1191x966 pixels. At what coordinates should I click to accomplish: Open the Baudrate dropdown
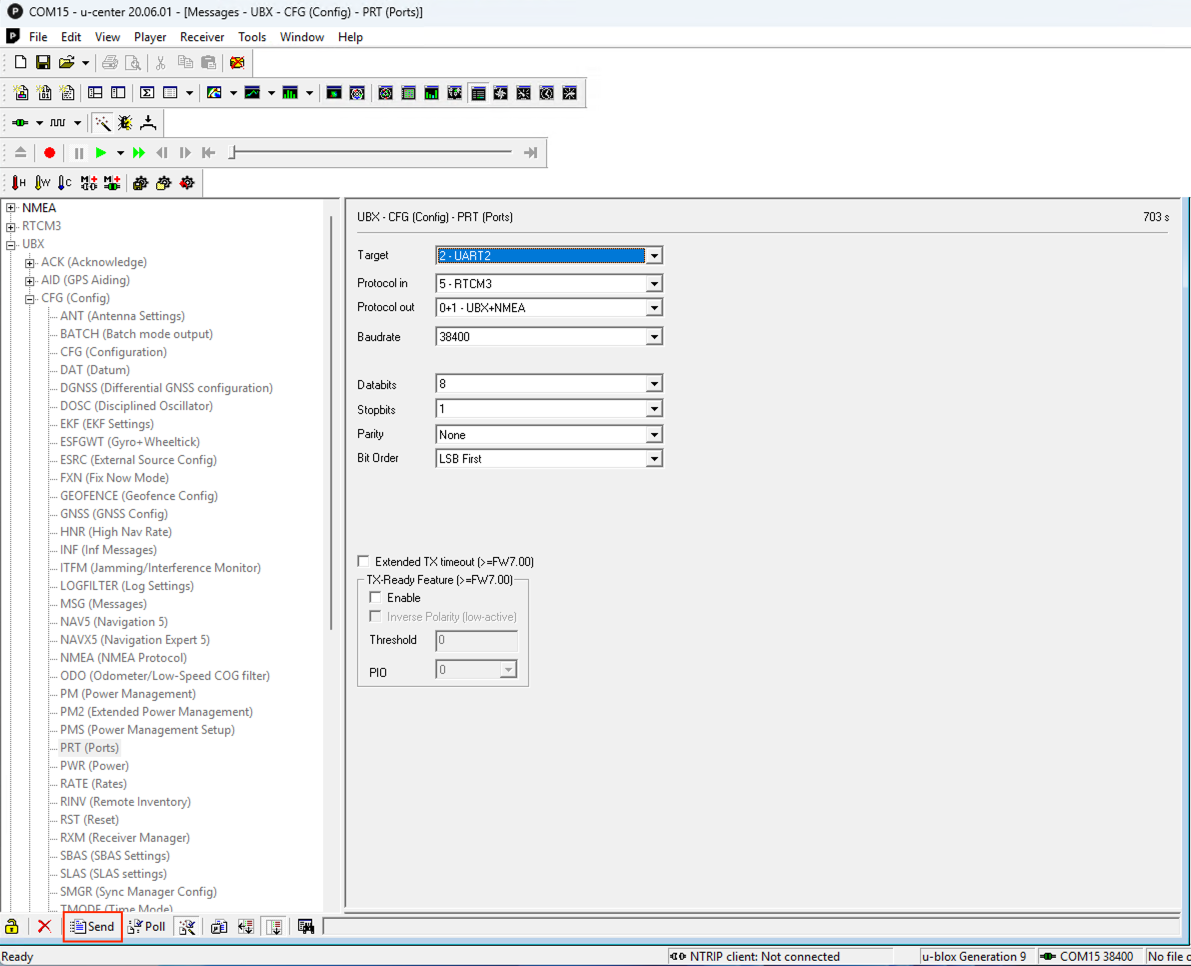click(654, 338)
